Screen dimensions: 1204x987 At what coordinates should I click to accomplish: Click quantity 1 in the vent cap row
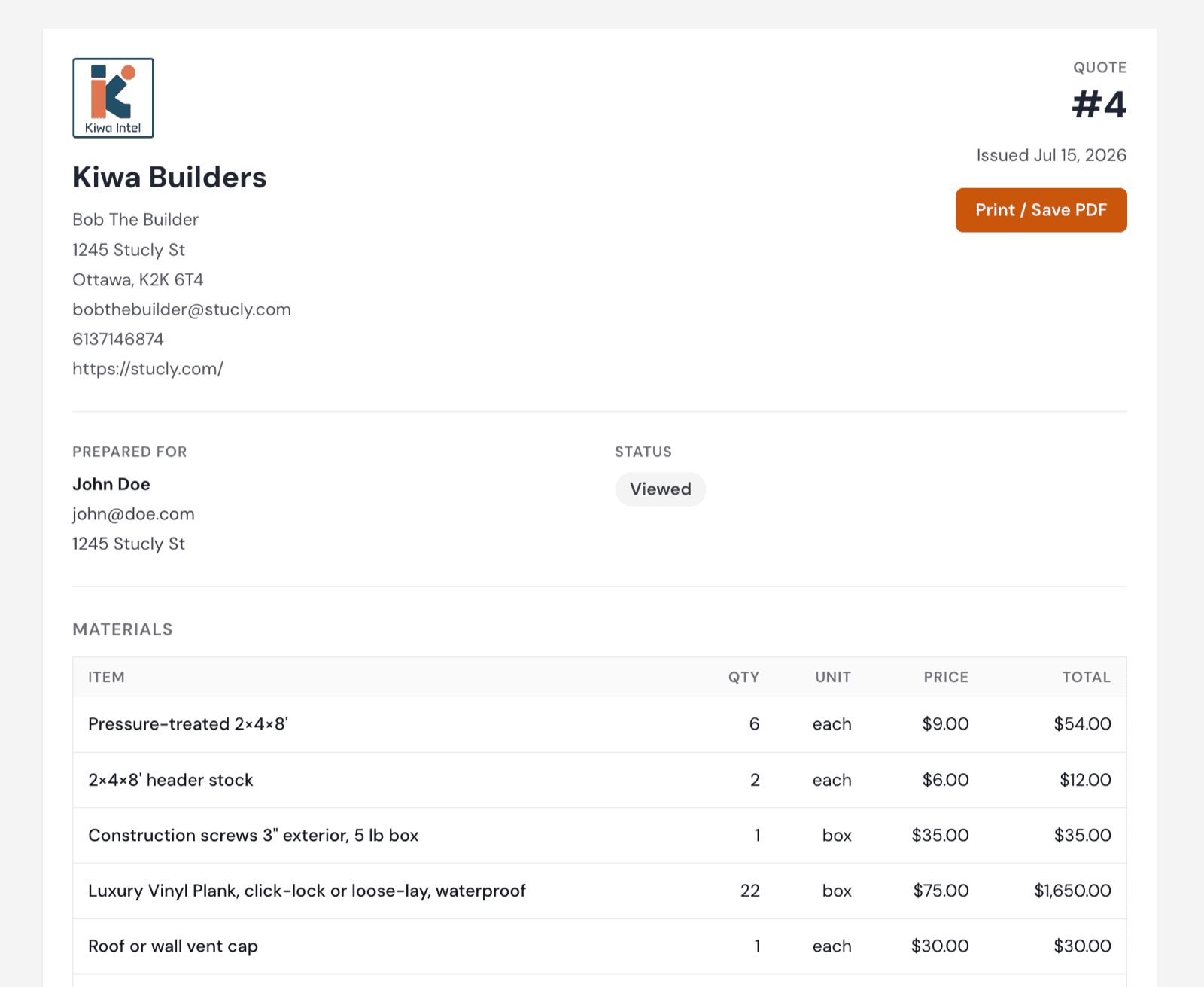pyautogui.click(x=757, y=946)
